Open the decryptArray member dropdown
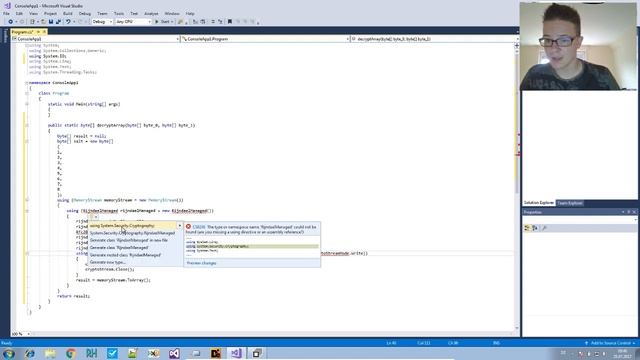 pyautogui.click(x=435, y=39)
